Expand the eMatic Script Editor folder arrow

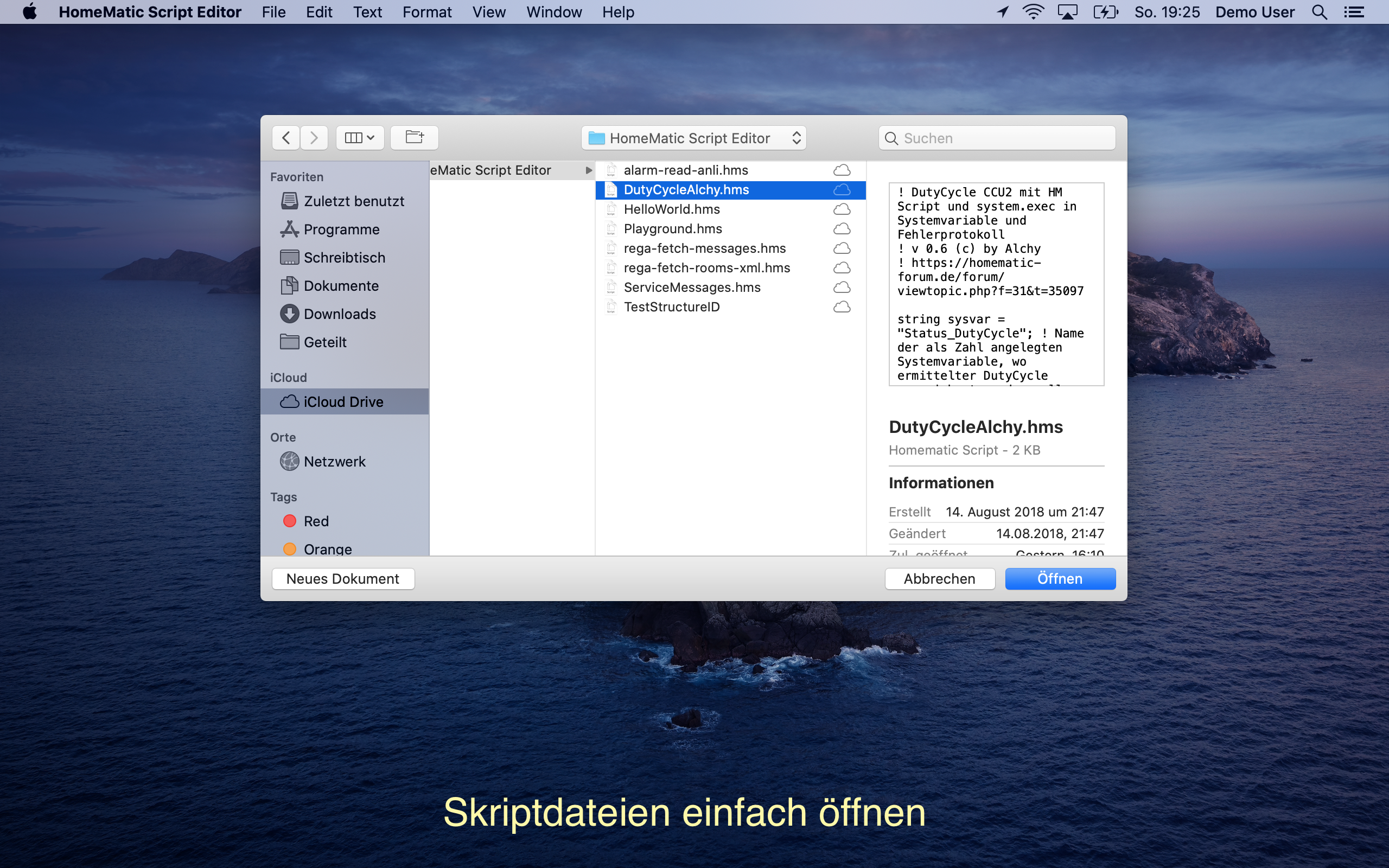point(588,170)
